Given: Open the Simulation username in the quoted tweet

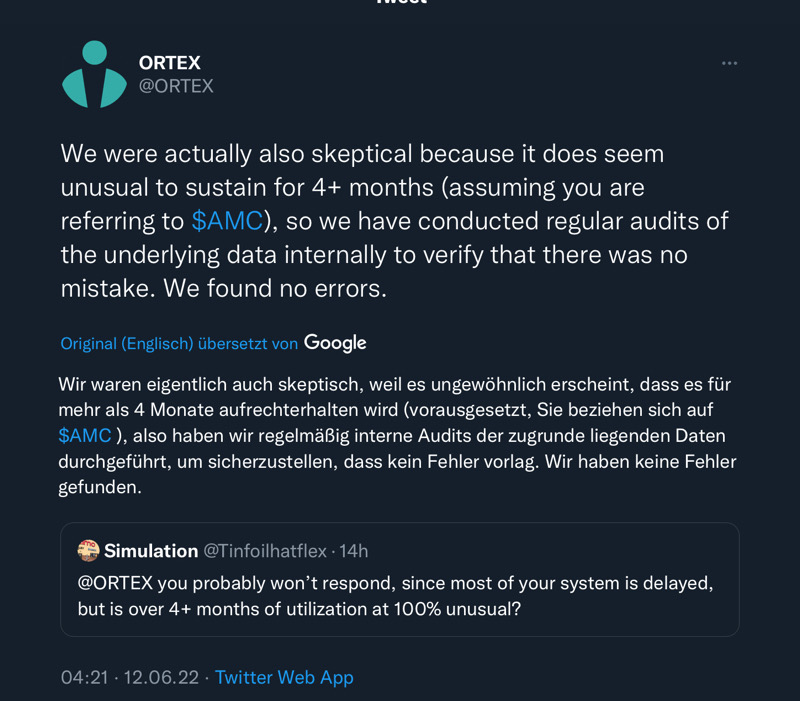Looking at the screenshot, I should tap(151, 551).
